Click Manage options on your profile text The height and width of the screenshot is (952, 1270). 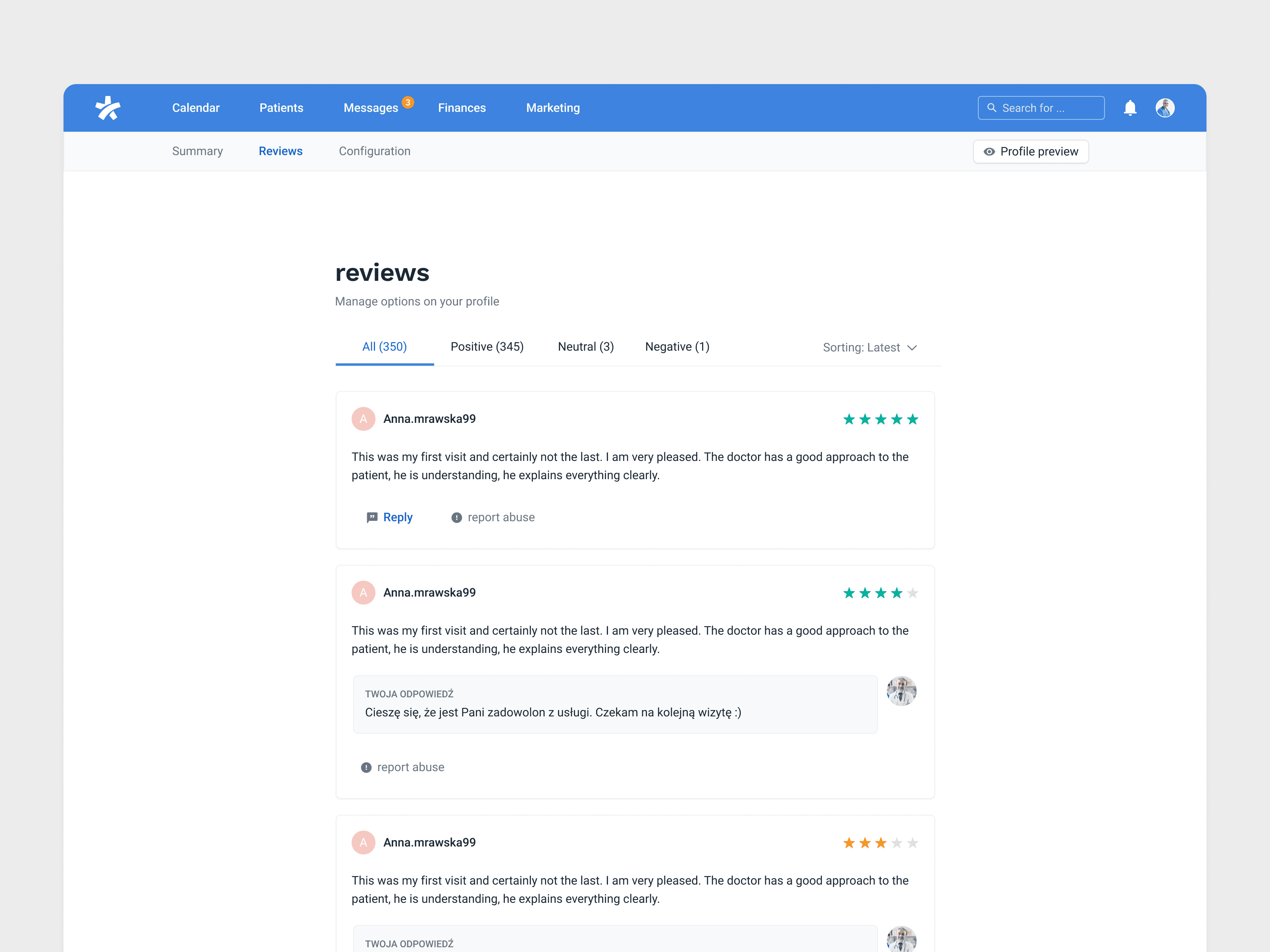point(417,301)
